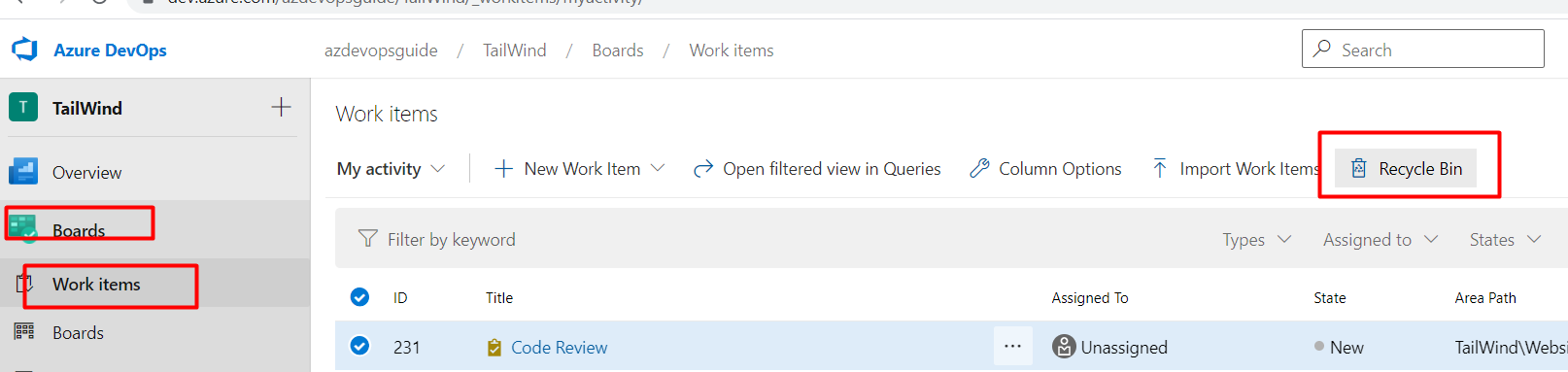Open the ellipsis menu for Code Review
1568x372 pixels.
coord(1012,347)
